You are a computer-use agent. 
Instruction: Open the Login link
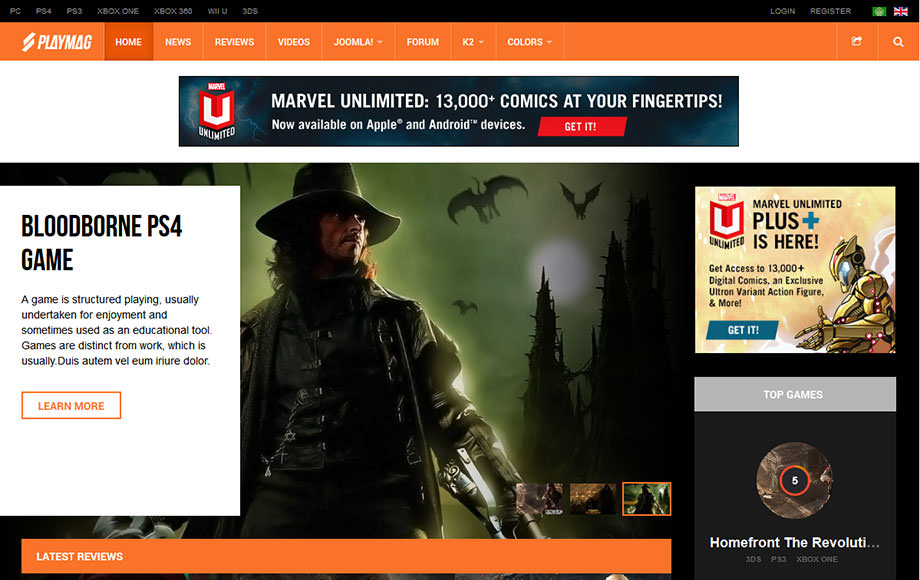[782, 11]
